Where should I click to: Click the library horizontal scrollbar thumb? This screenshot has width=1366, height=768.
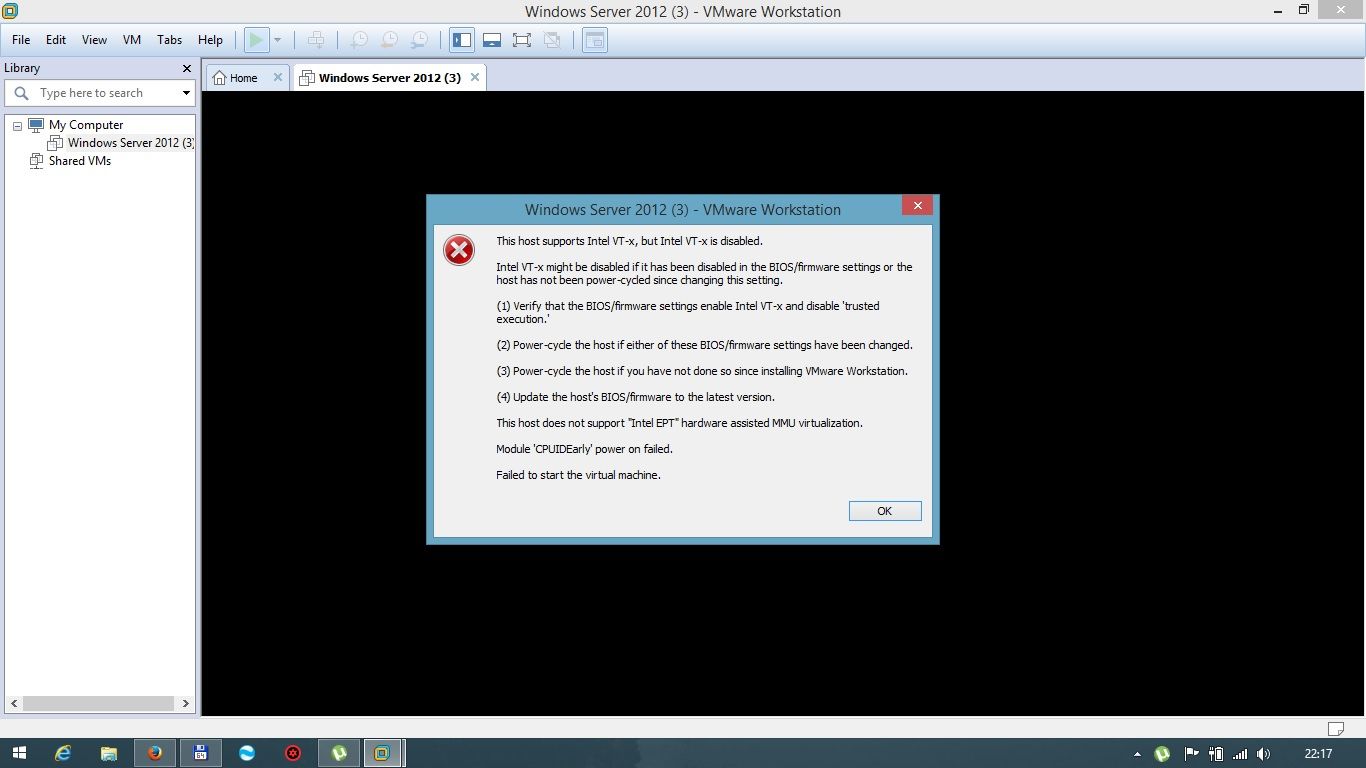tap(98, 704)
